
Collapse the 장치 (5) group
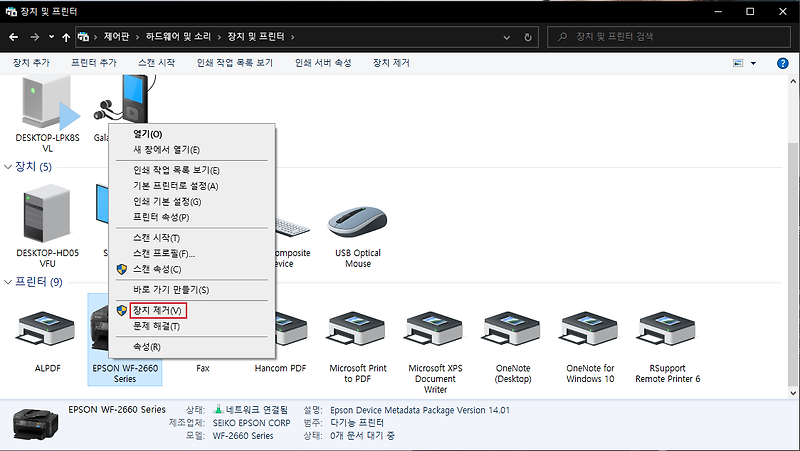click(8, 167)
